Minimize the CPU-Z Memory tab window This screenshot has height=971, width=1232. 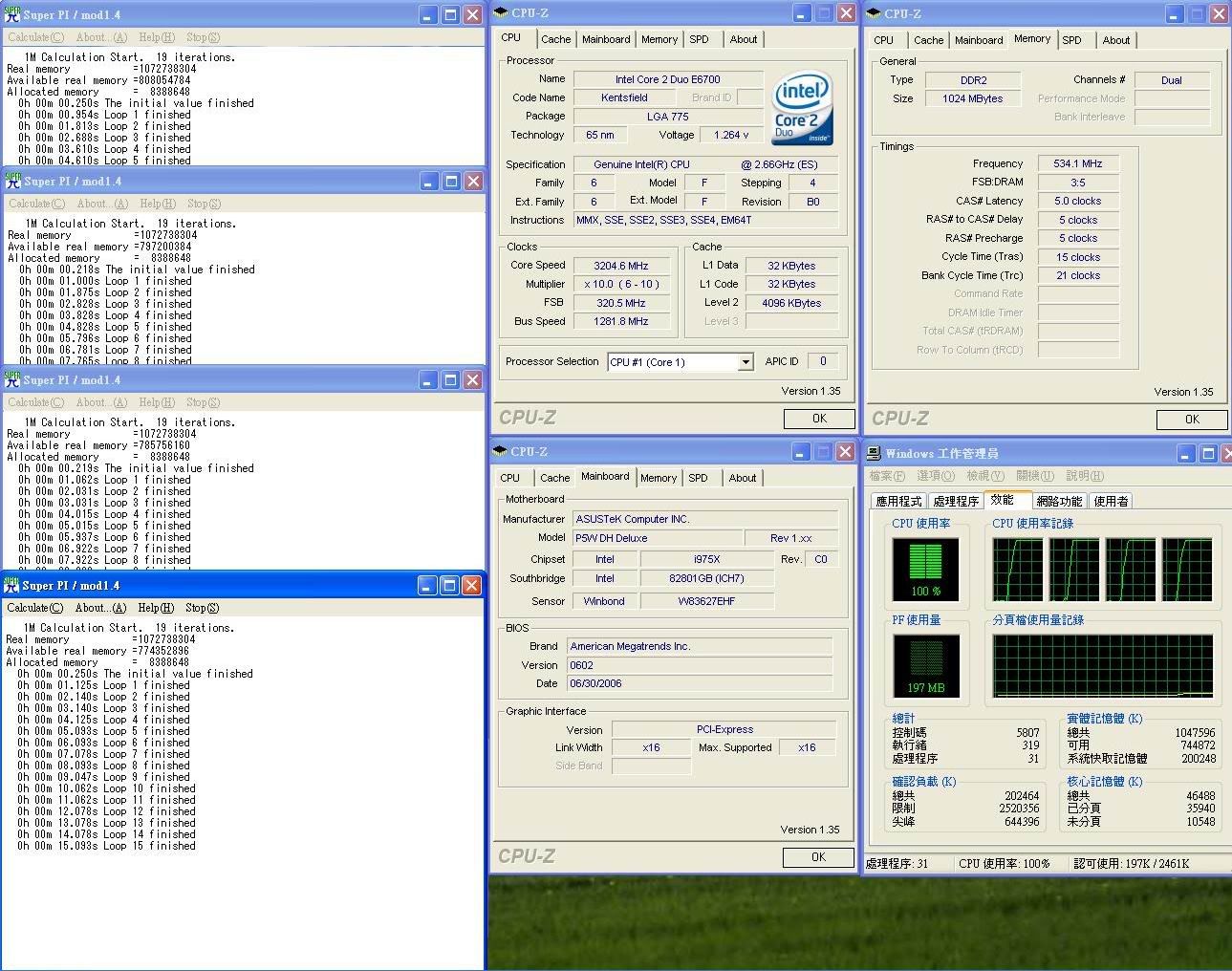pos(1173,14)
